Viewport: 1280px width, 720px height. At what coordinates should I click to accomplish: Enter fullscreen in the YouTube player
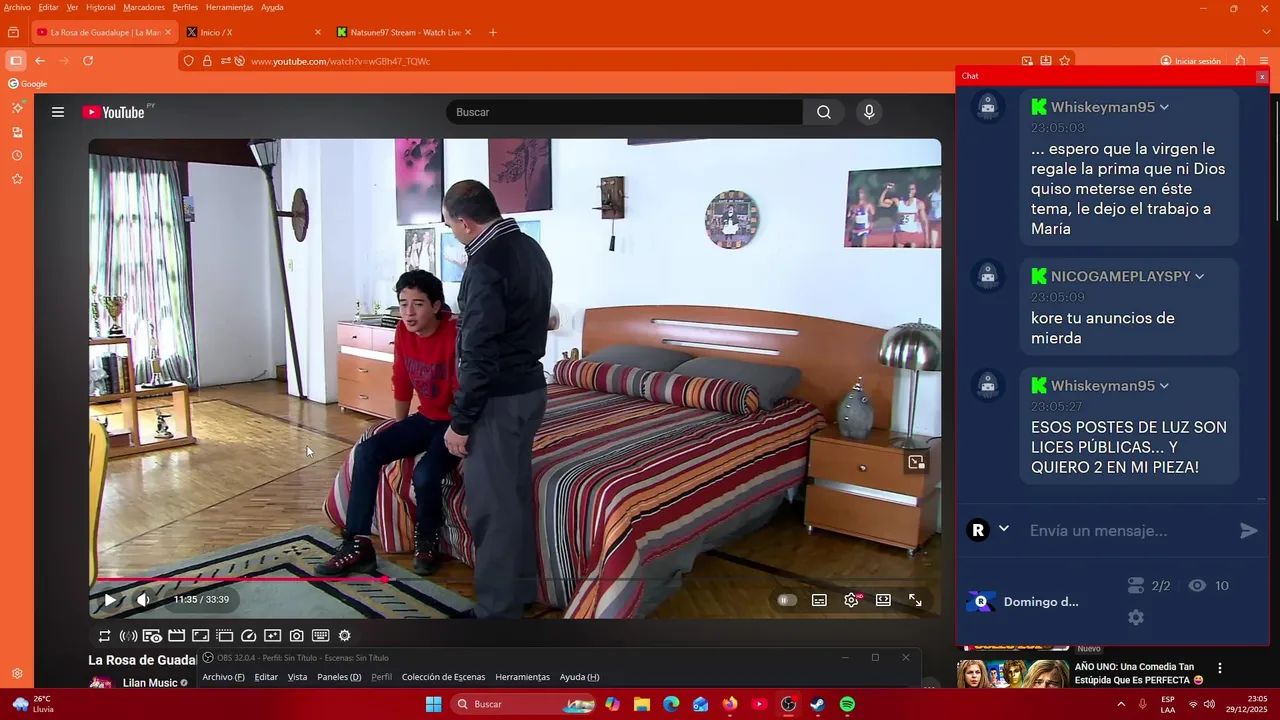coord(915,600)
